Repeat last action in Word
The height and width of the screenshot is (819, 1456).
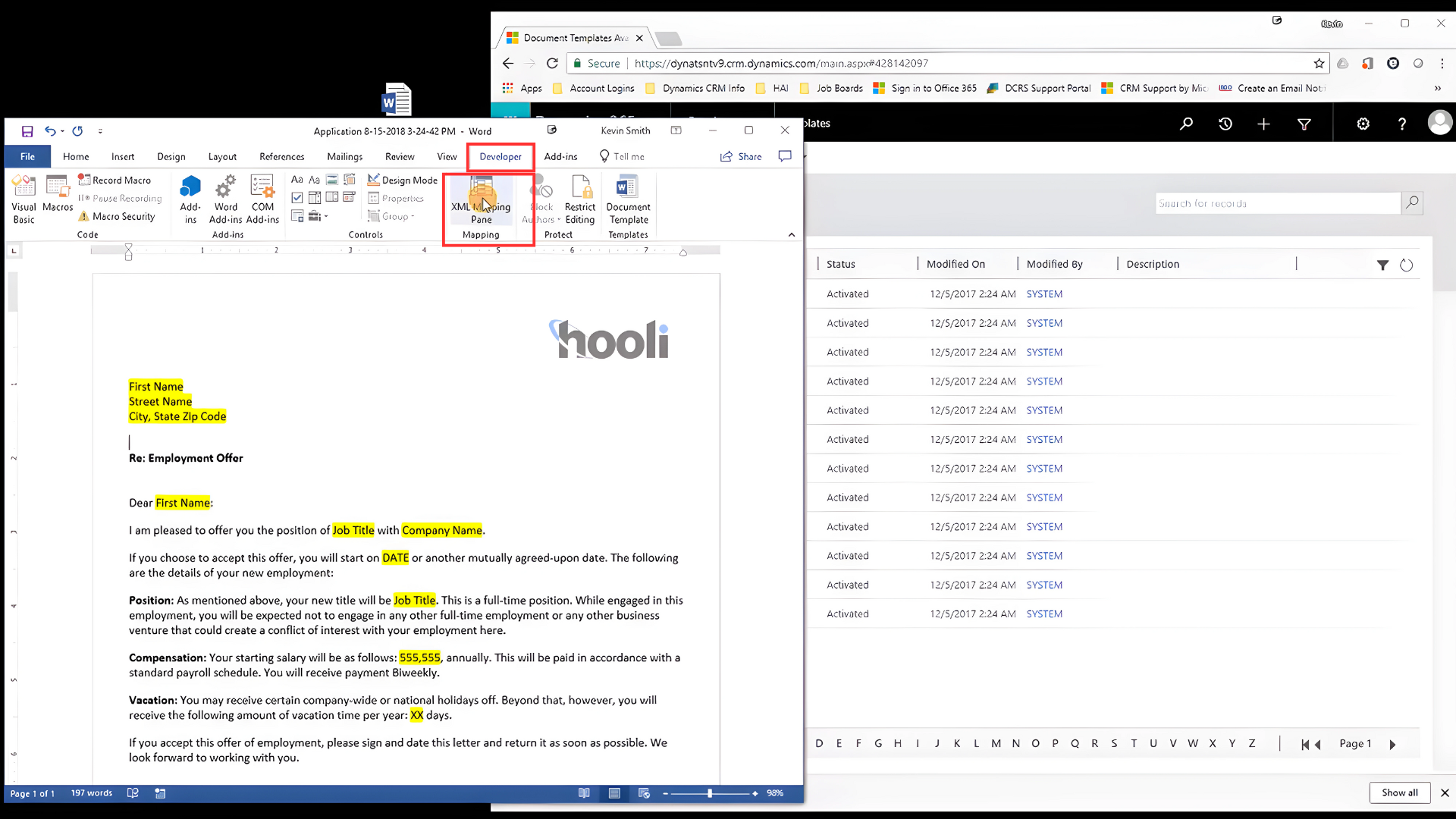(77, 131)
